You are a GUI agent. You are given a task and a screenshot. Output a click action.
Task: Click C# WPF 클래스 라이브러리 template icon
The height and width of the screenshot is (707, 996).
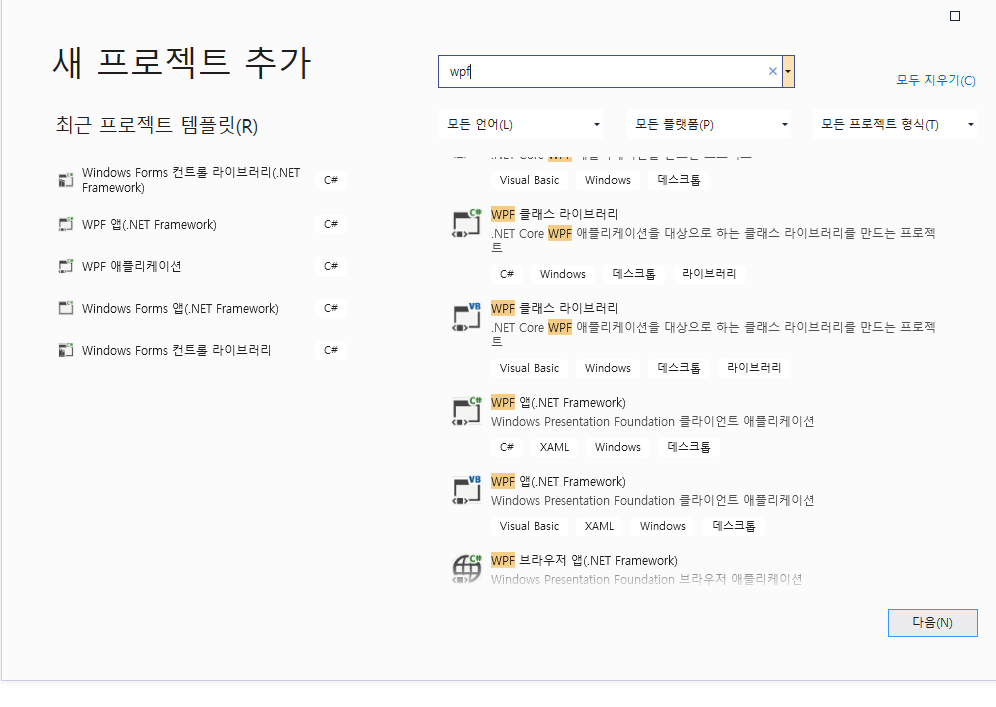[466, 224]
